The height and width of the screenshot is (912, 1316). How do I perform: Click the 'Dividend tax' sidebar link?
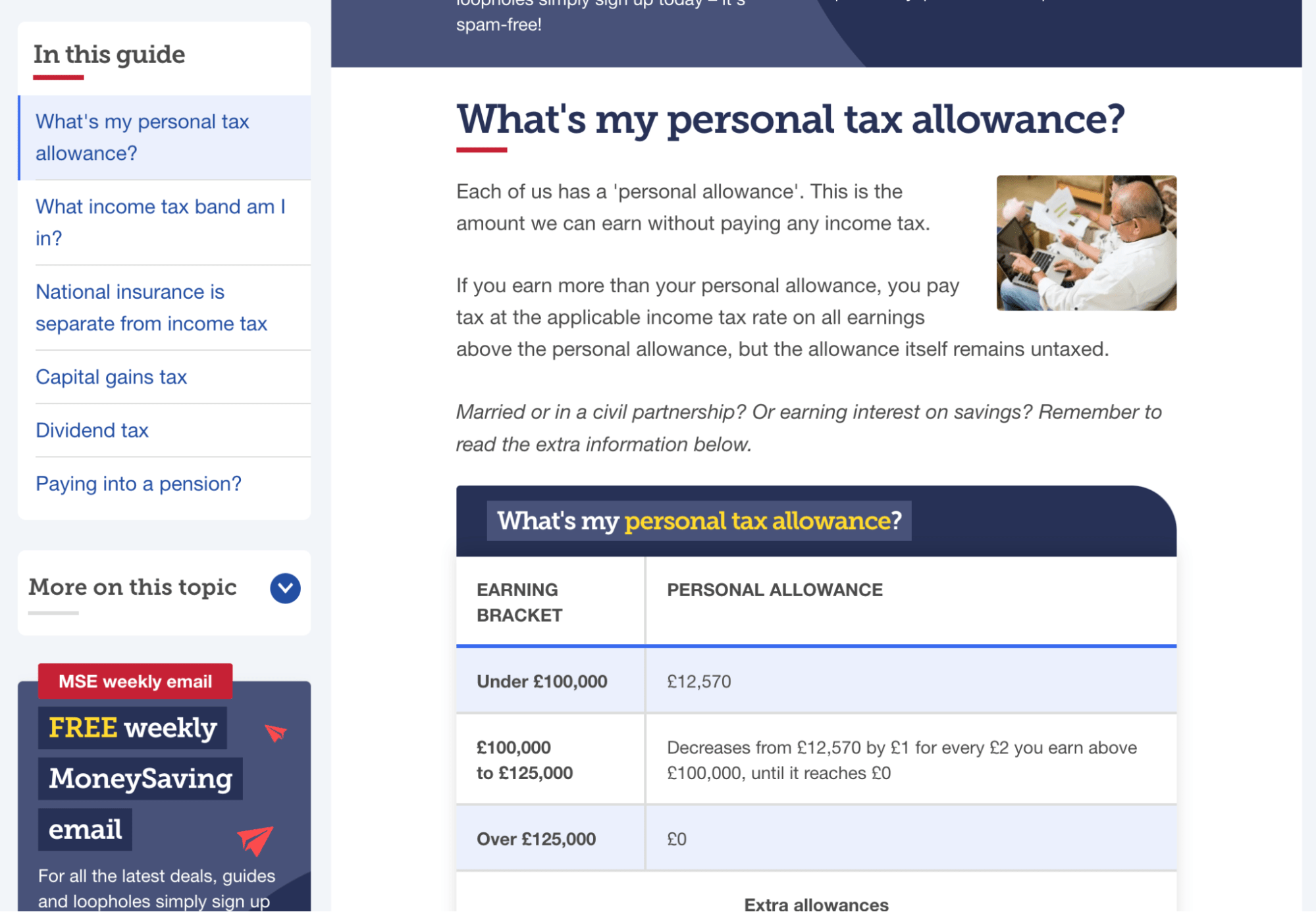[x=92, y=430]
